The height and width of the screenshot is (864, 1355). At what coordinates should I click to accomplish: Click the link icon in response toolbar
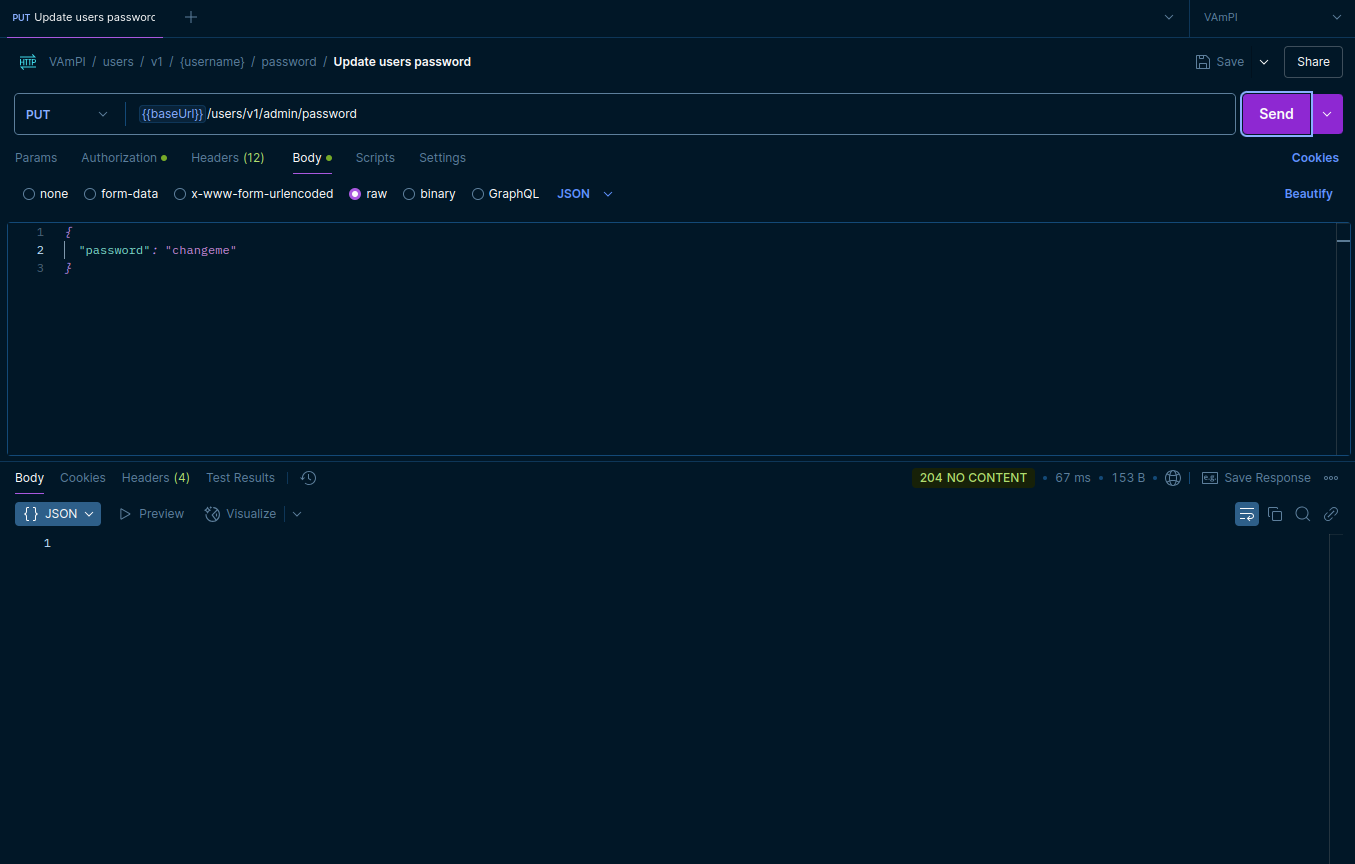point(1331,514)
